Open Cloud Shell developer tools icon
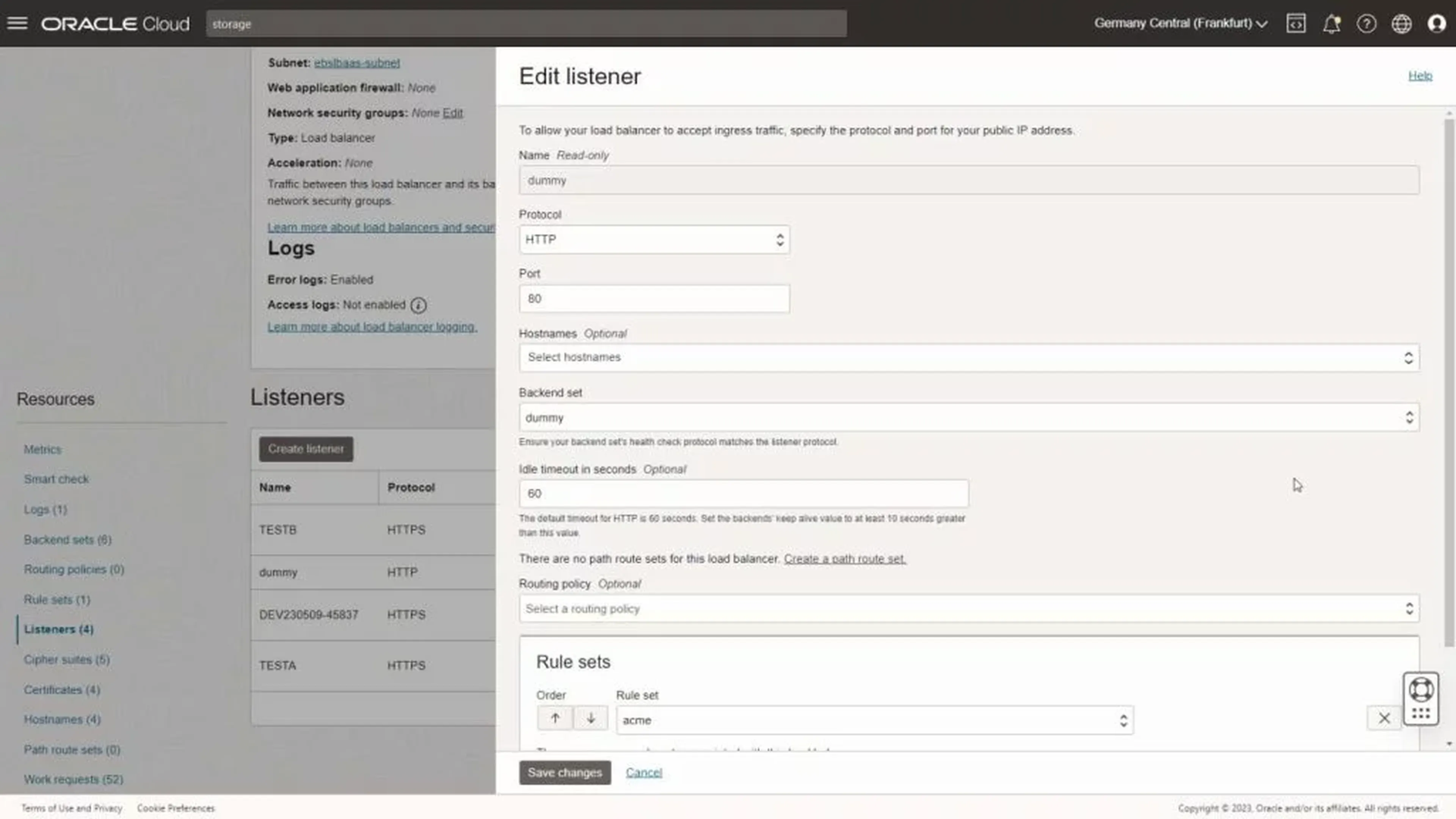1456x819 pixels. click(x=1296, y=24)
